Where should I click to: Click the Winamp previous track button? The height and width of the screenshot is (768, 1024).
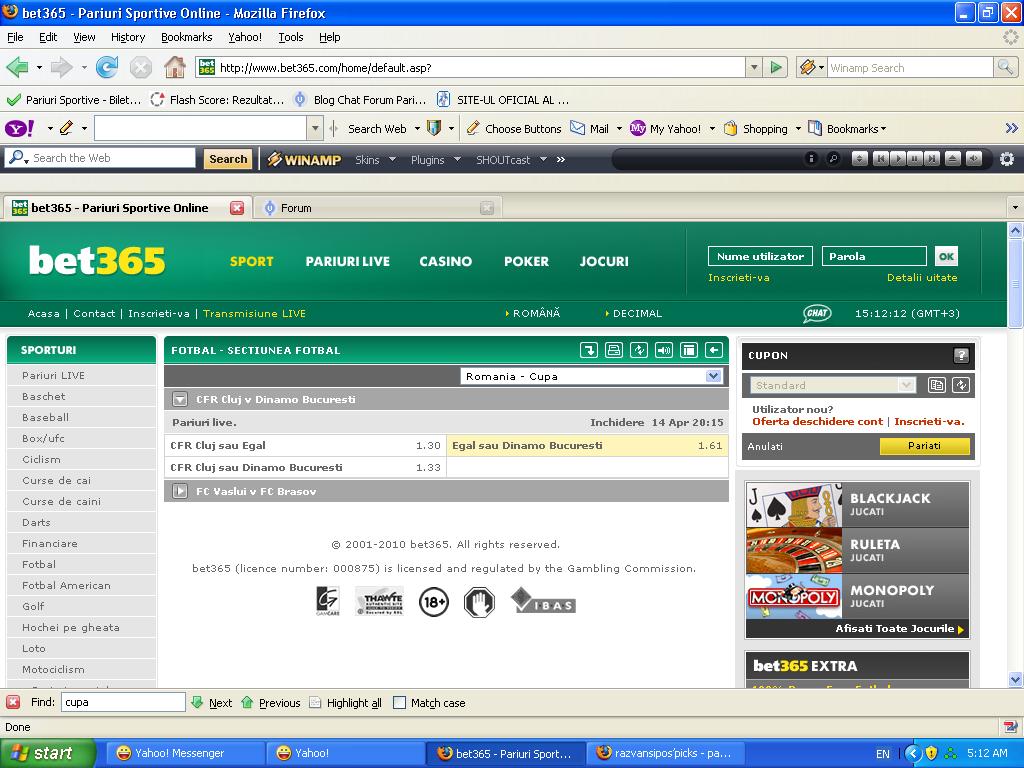(x=880, y=159)
